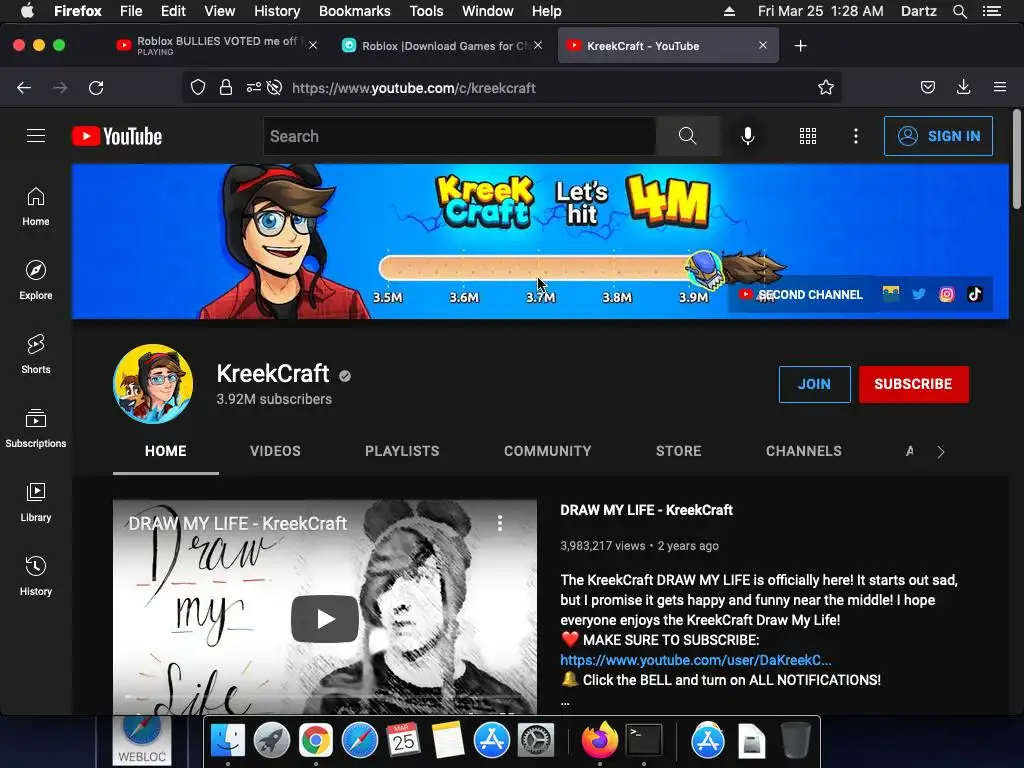Open System Preferences from the Dock

point(536,741)
